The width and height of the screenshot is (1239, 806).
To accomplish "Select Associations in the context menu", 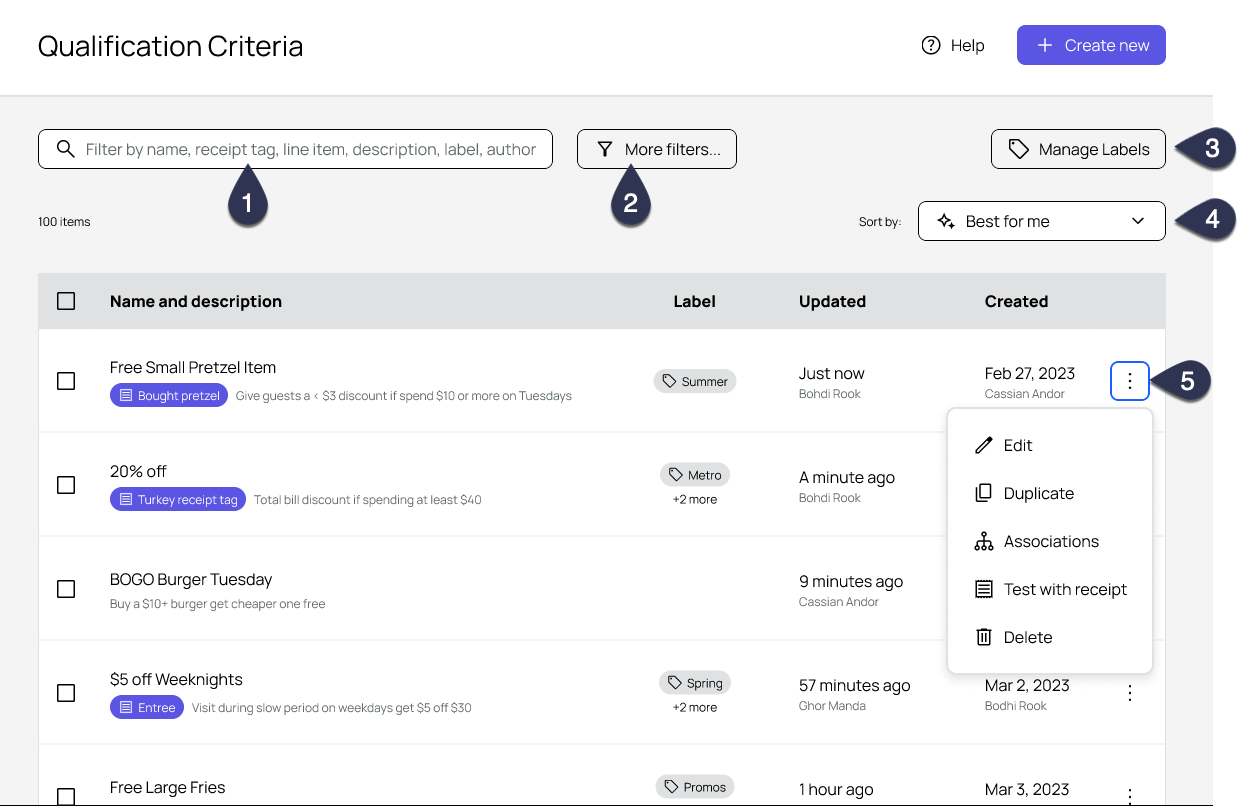I will click(x=1050, y=541).
